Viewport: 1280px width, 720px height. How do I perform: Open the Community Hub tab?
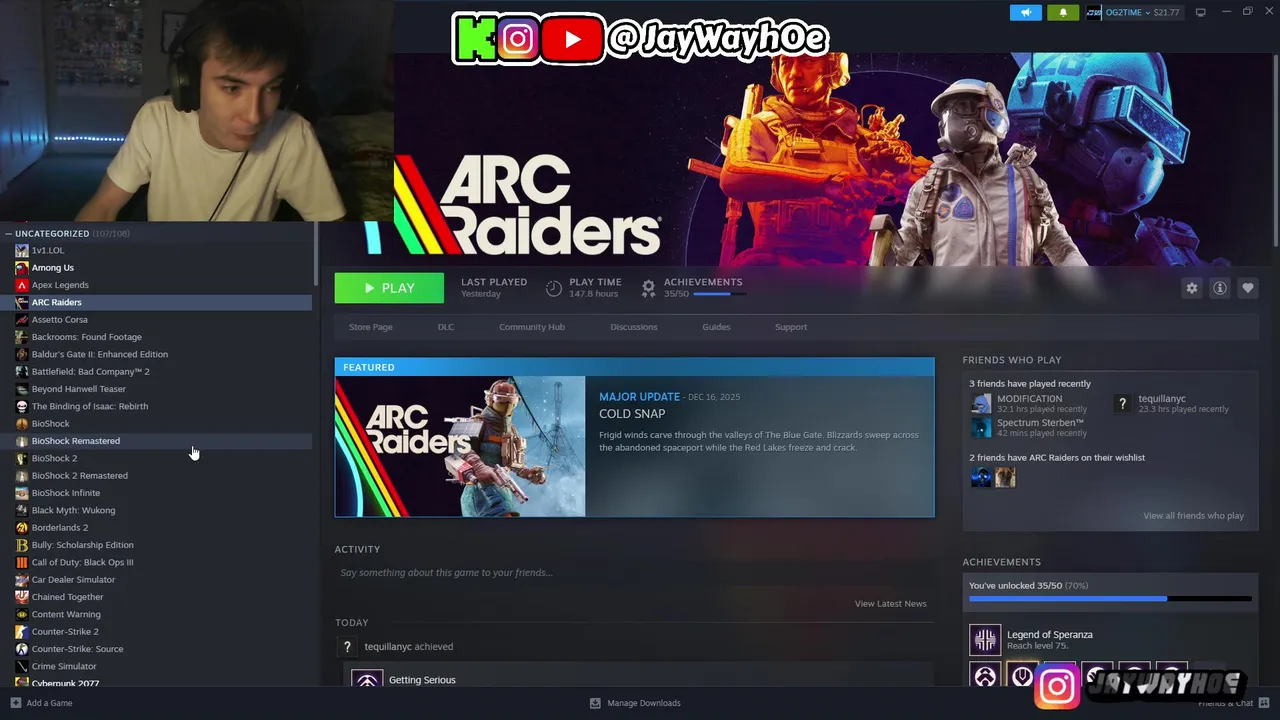point(532,327)
